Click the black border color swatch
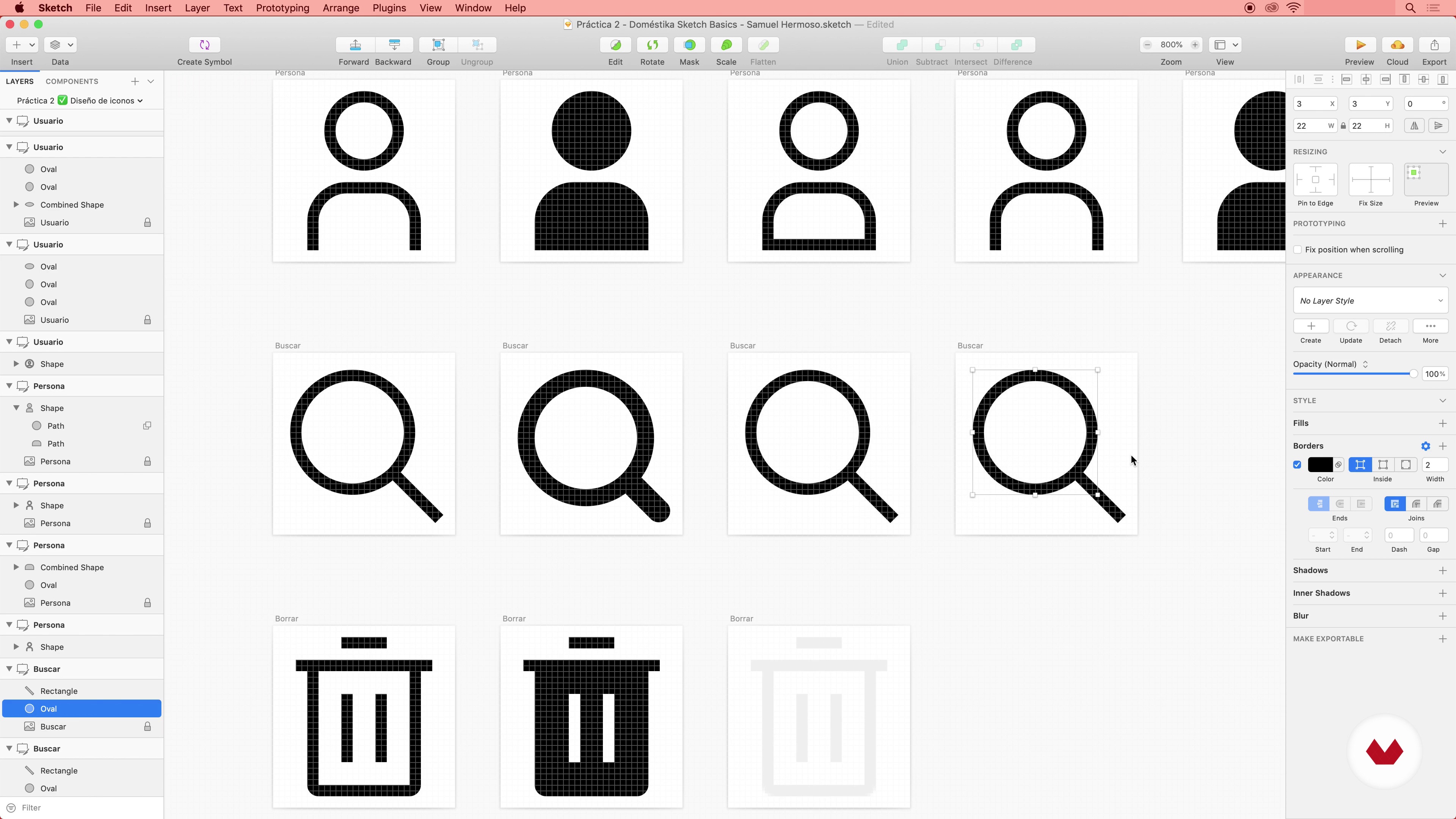The image size is (1456, 819). (1320, 464)
